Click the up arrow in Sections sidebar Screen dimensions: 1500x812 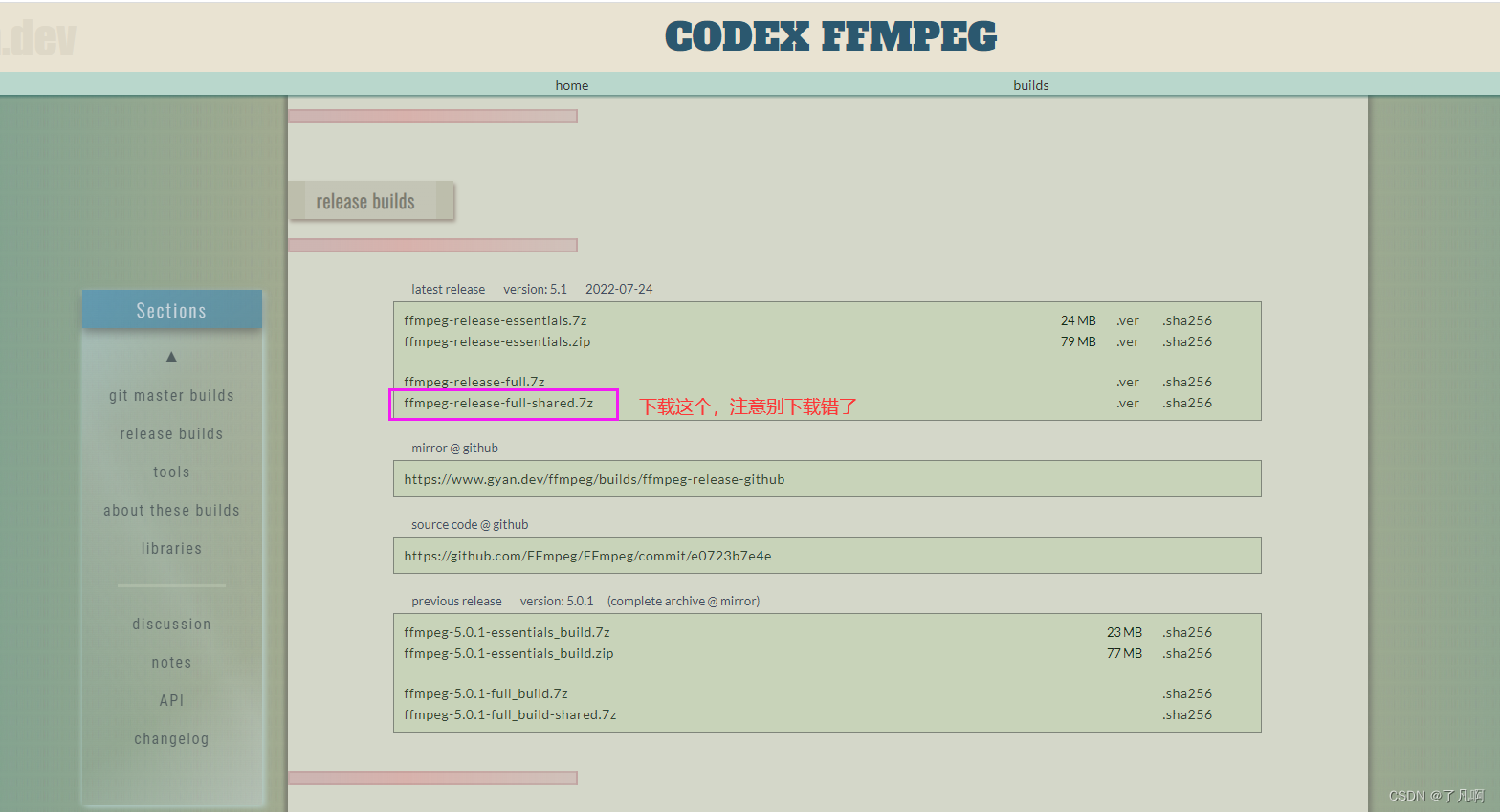tap(171, 357)
